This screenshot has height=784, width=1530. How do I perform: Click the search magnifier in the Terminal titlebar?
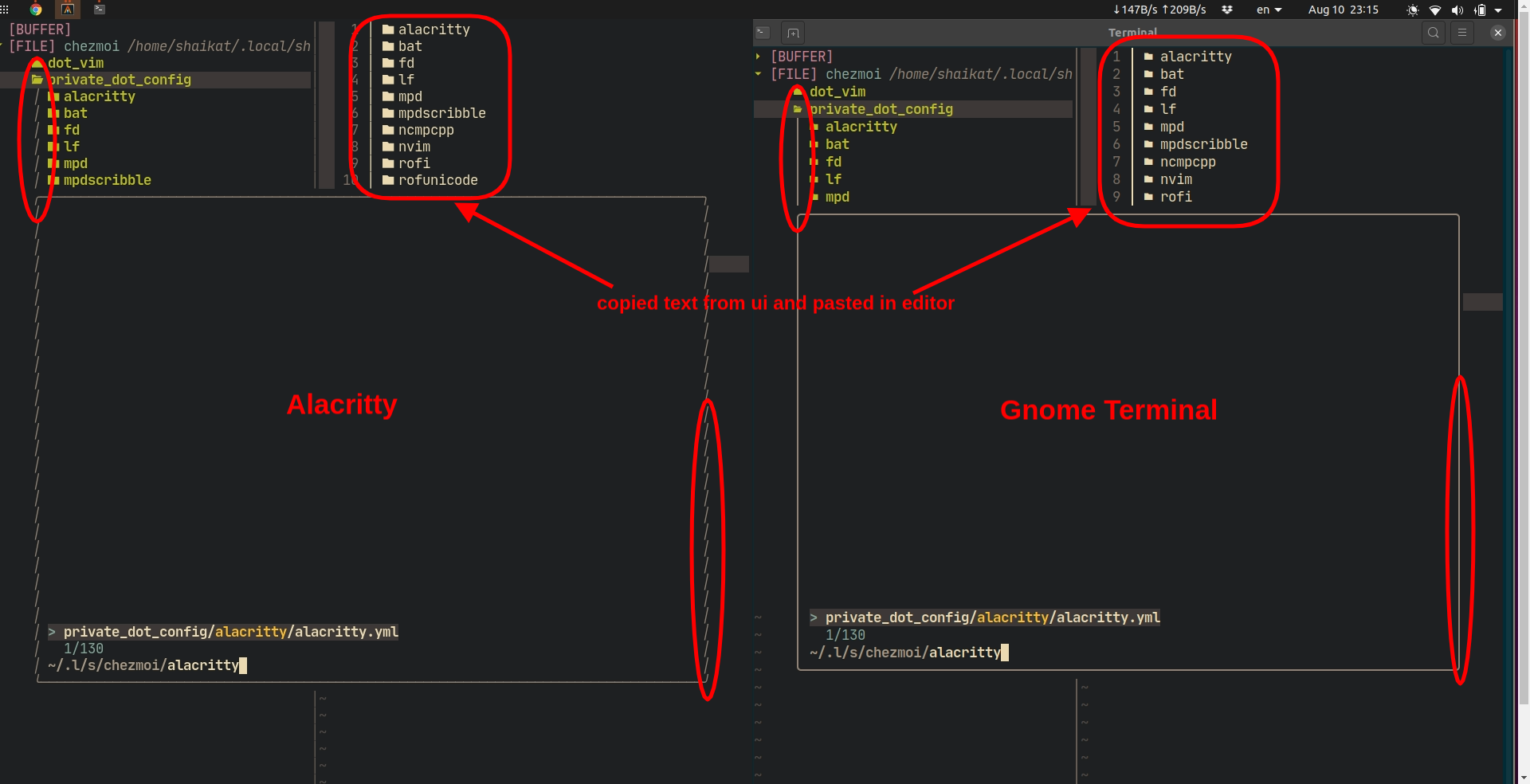pos(1434,33)
